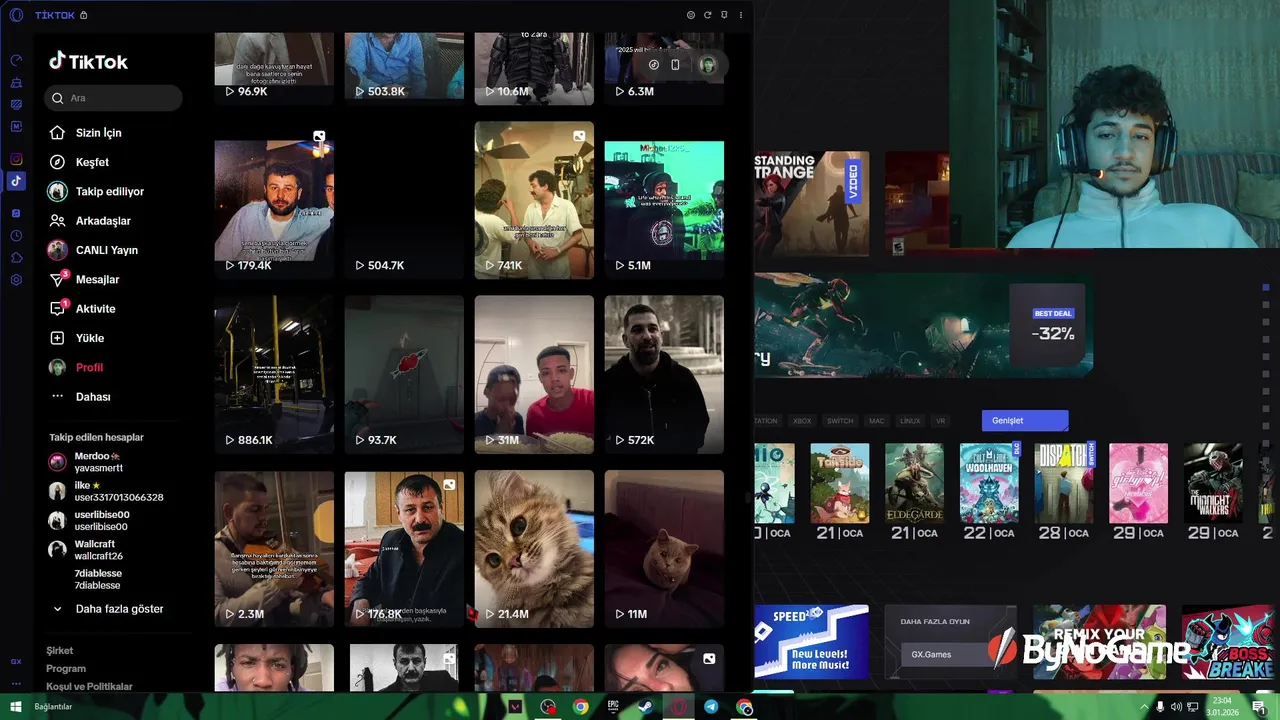Click the Sizin İçin home icon

pyautogui.click(x=57, y=133)
